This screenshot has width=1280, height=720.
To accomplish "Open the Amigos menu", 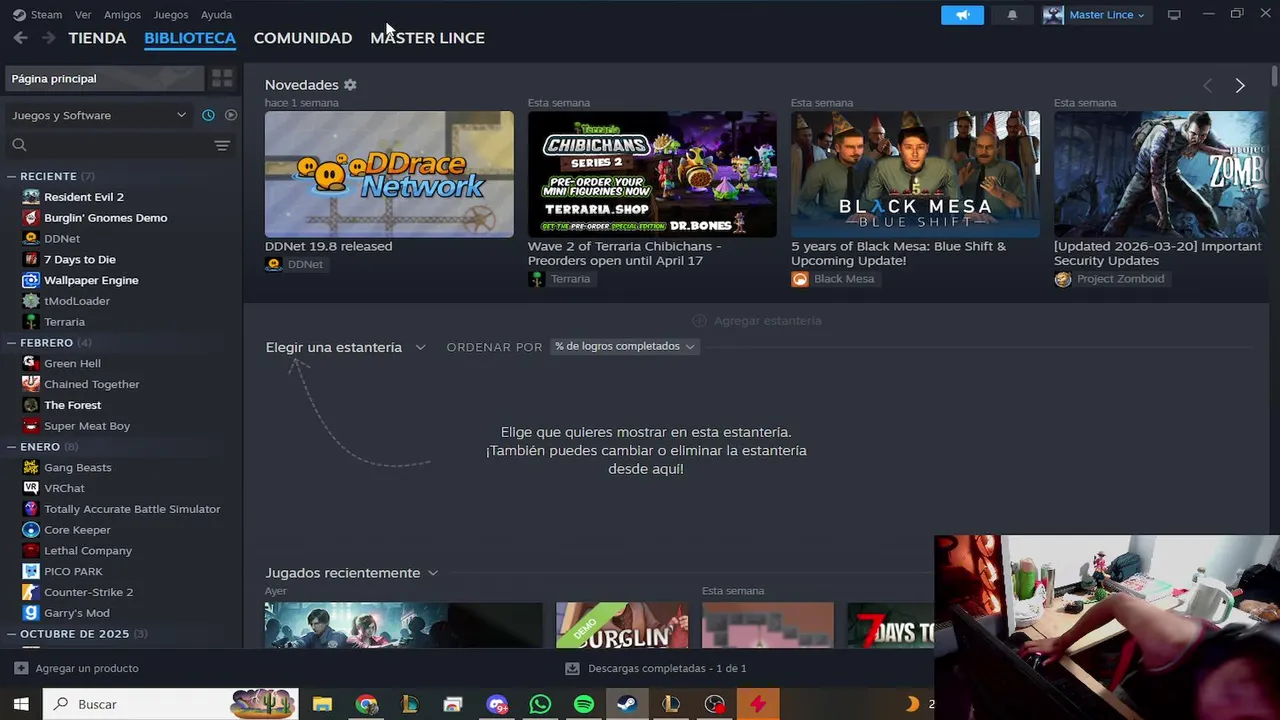I will 122,15.
